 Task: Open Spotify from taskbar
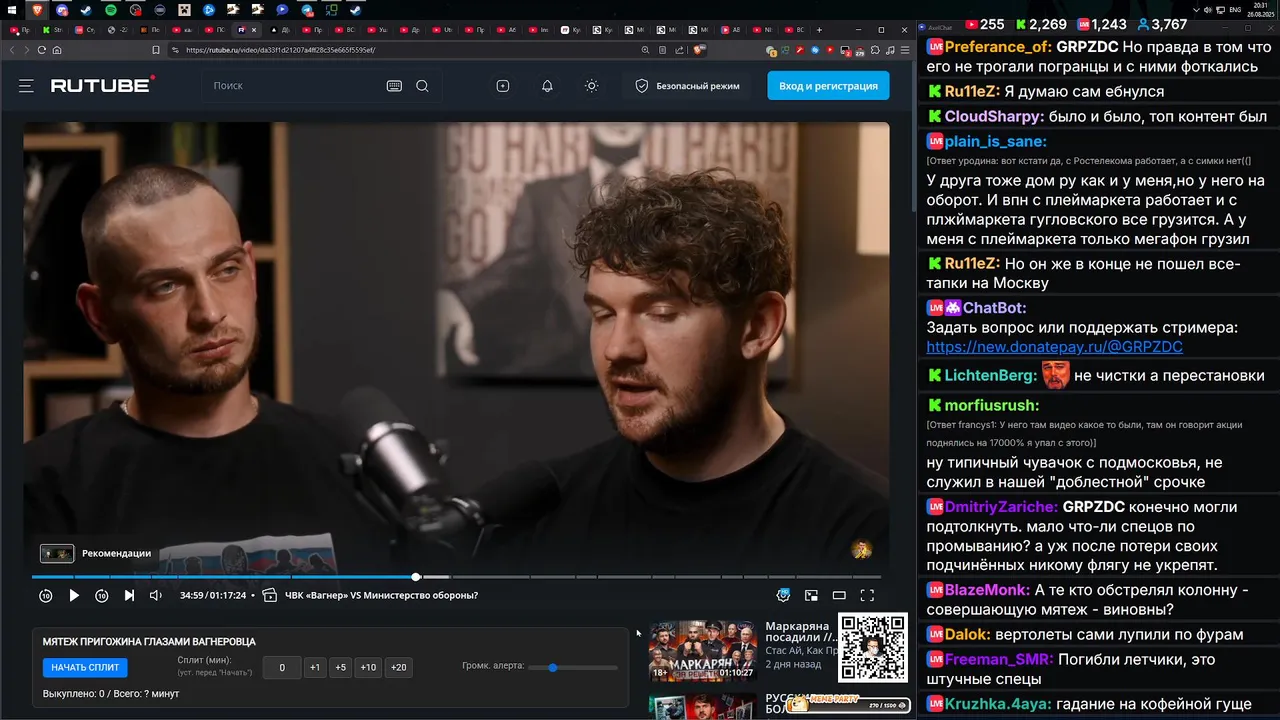point(110,9)
